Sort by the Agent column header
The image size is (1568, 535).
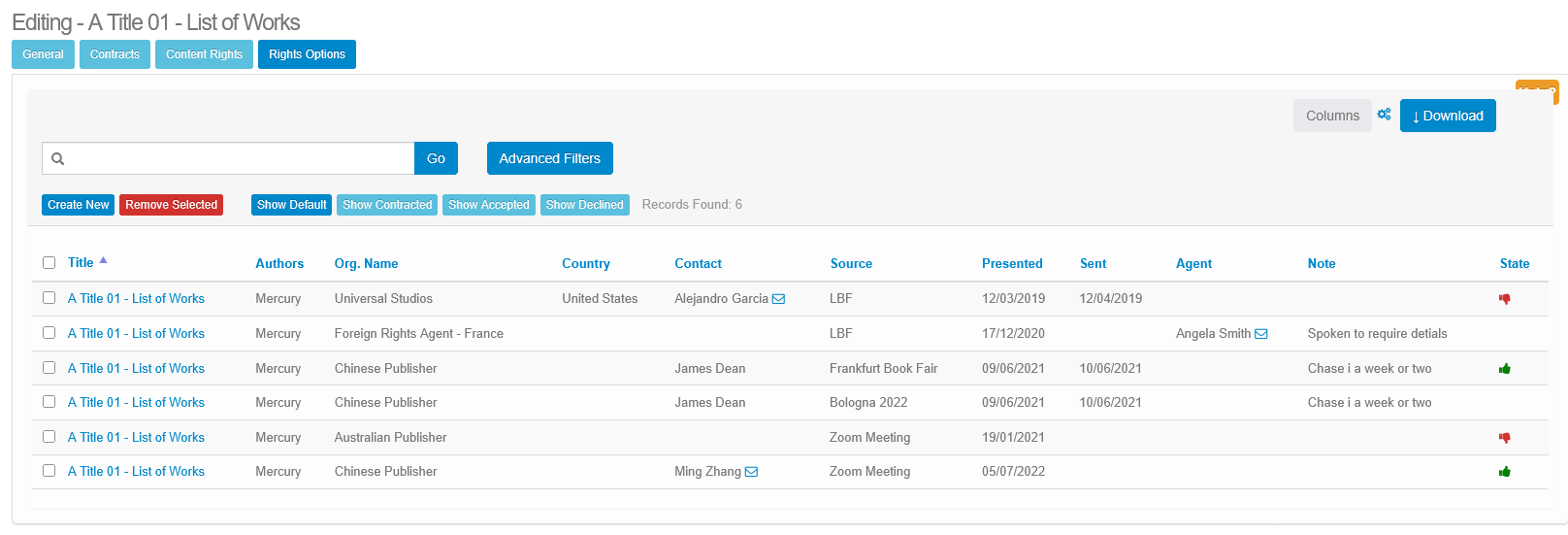pyautogui.click(x=1193, y=263)
